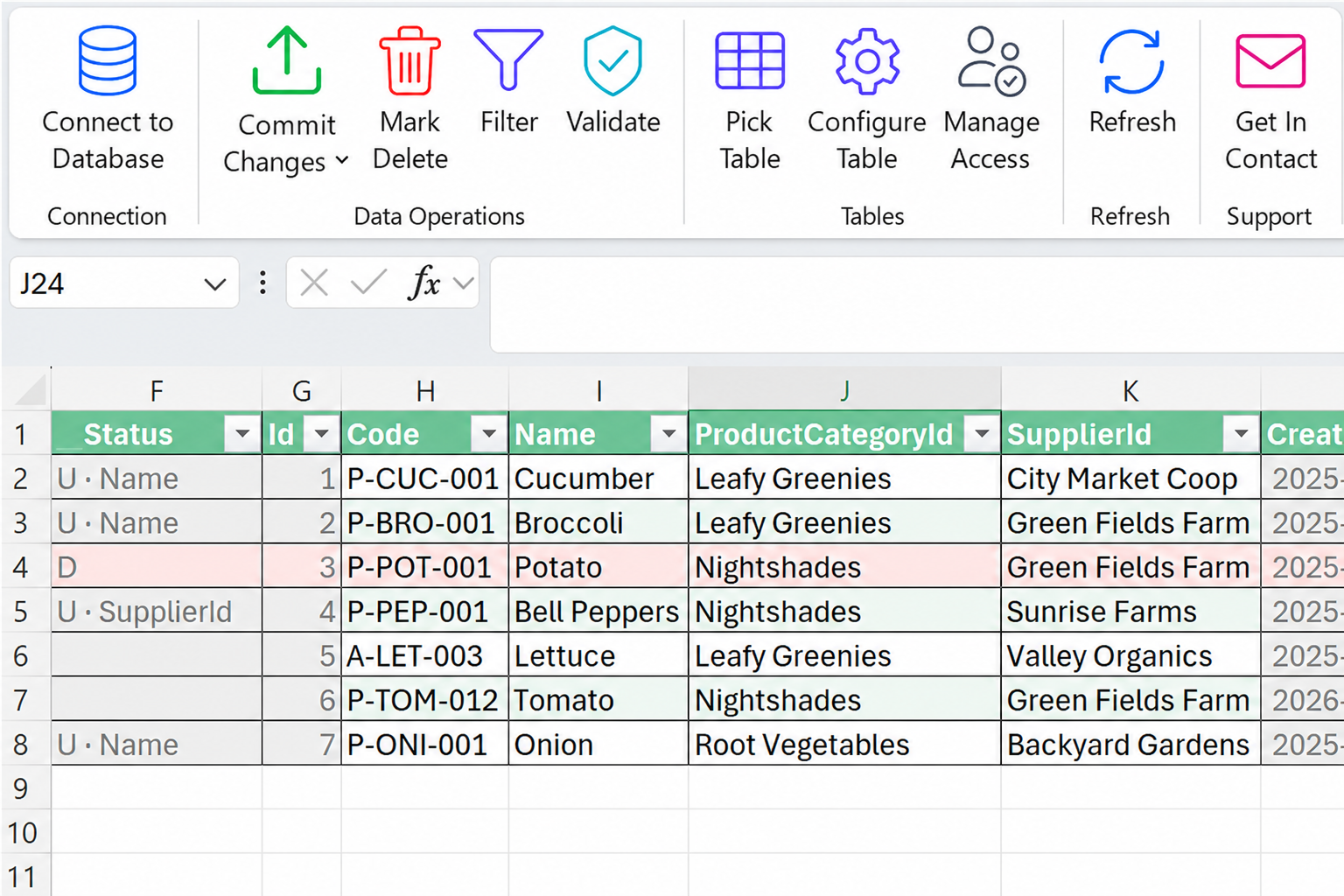
Task: Open SupplierId column filter dropdown
Action: 1241,434
